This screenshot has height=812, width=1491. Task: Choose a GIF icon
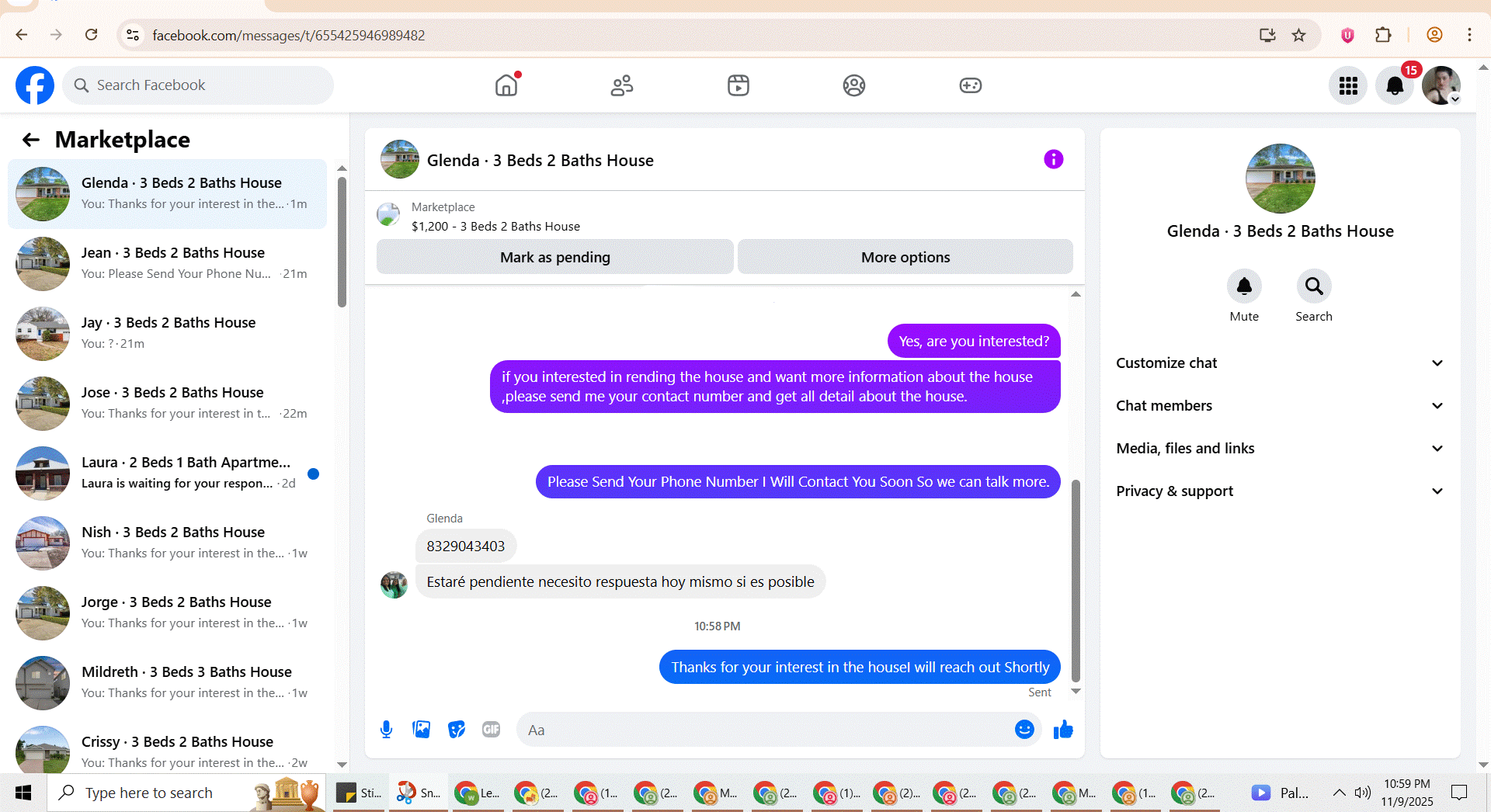492,730
